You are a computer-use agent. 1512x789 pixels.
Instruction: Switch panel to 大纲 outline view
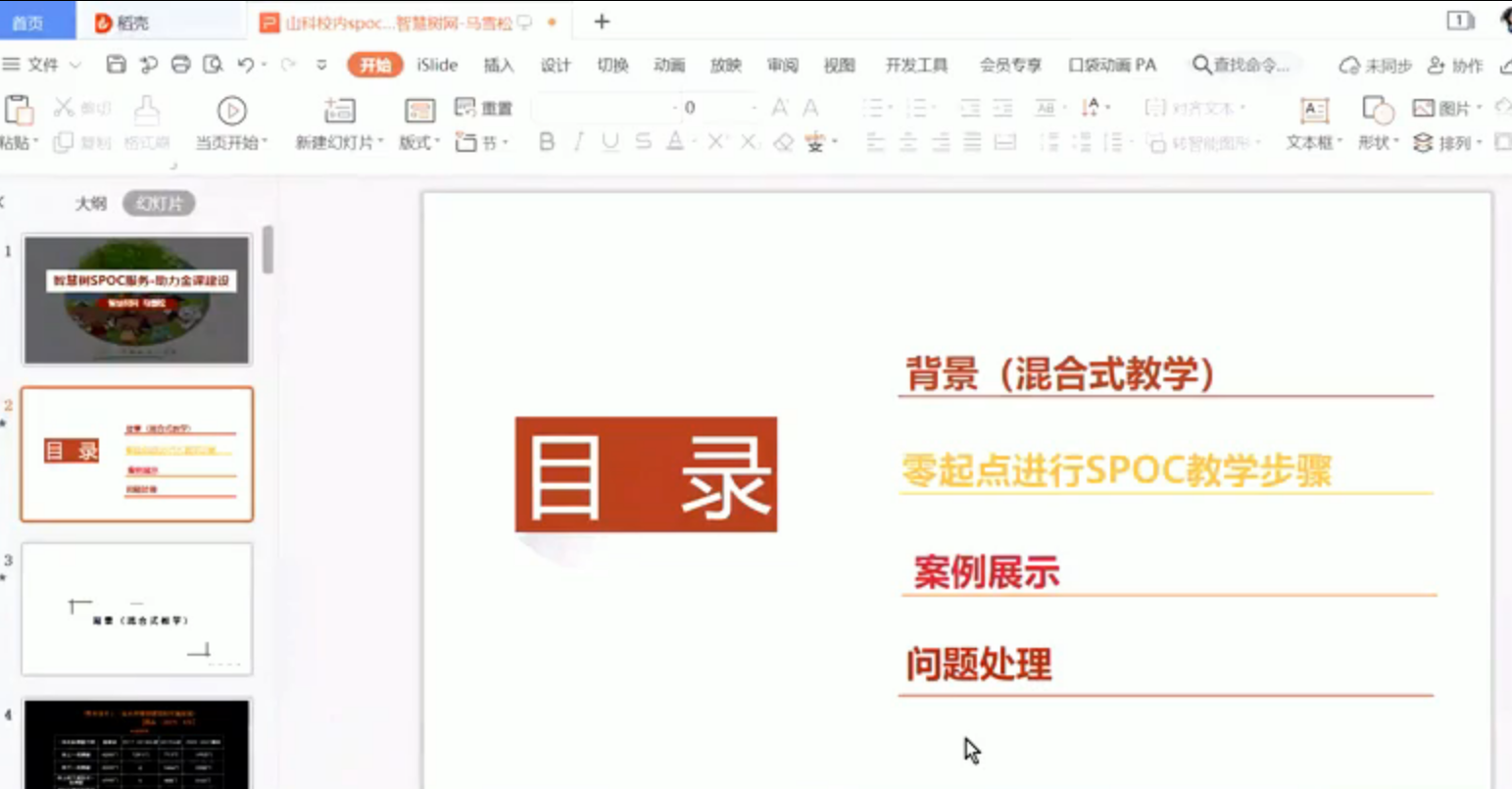tap(91, 204)
